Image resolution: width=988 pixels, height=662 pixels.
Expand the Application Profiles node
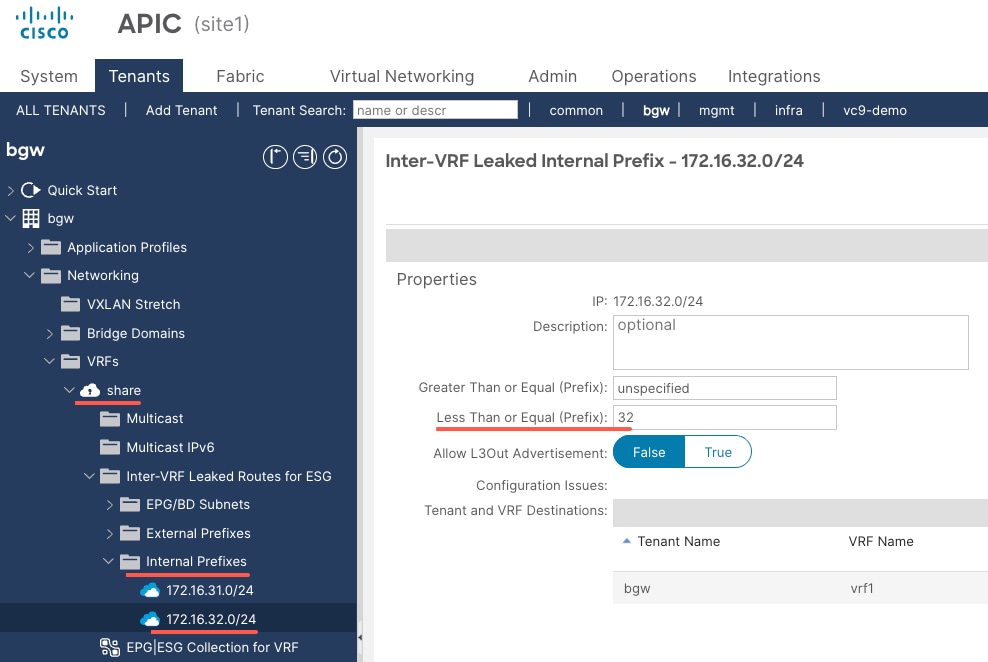coord(30,248)
